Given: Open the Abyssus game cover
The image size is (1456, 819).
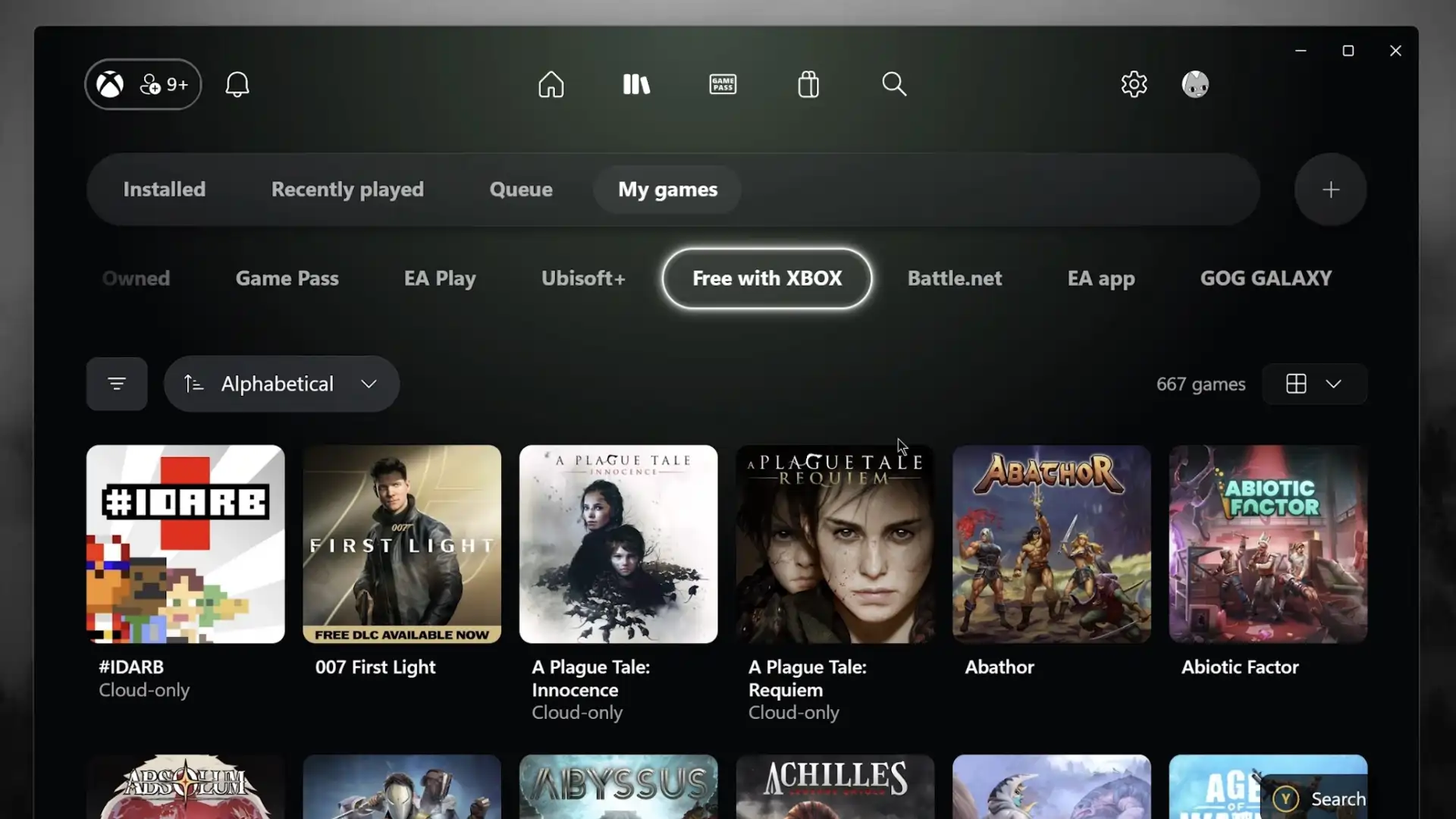Looking at the screenshot, I should (619, 786).
